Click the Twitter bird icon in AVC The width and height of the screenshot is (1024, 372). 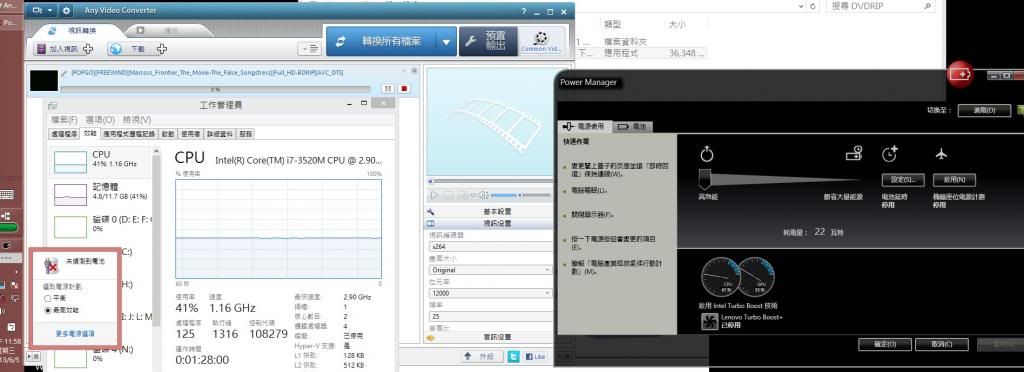[x=513, y=356]
